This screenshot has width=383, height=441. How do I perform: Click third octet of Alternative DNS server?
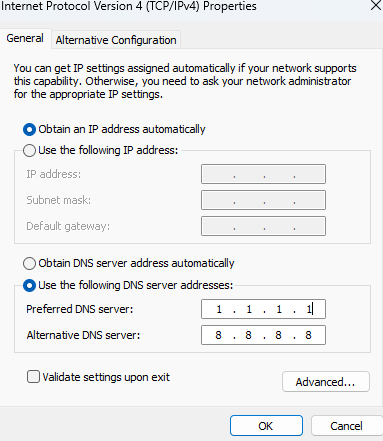pyautogui.click(x=278, y=335)
